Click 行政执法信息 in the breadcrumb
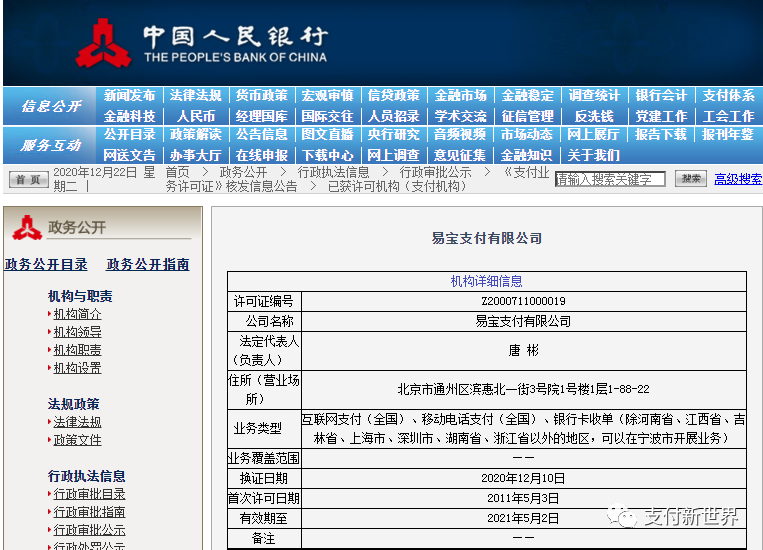This screenshot has height=550, width=763. [333, 172]
